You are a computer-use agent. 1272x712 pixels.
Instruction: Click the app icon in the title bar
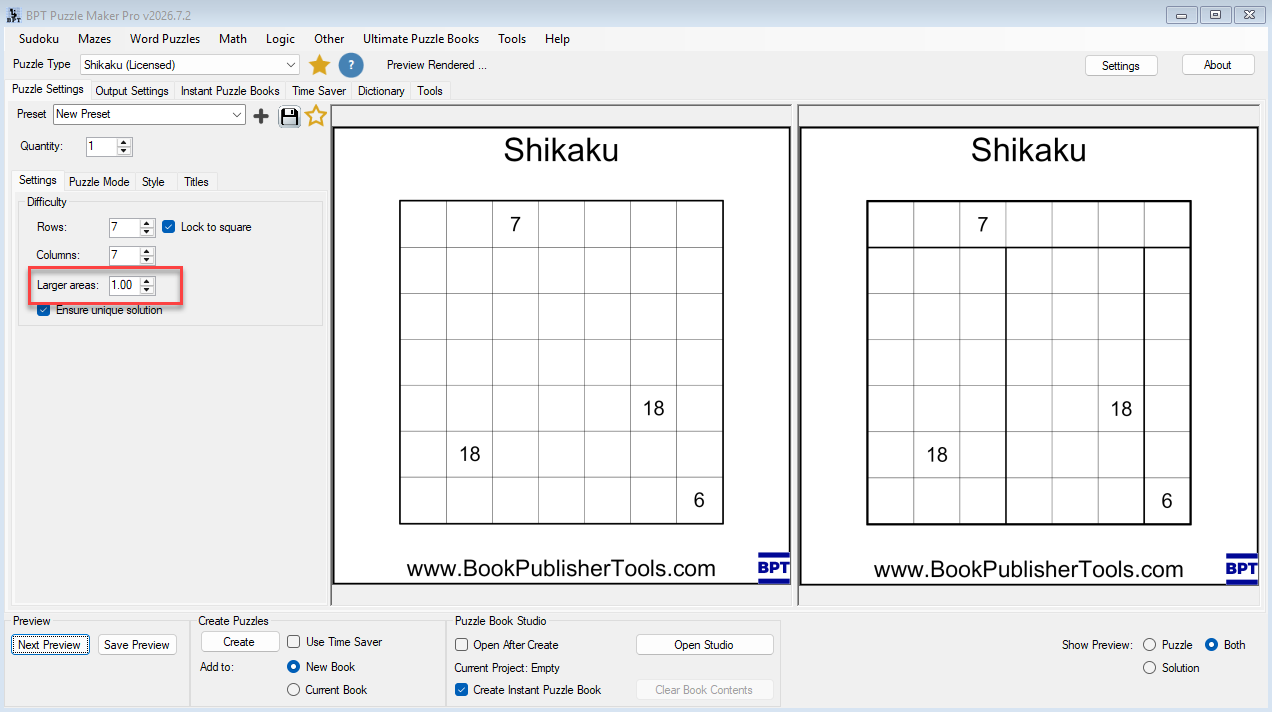[14, 15]
